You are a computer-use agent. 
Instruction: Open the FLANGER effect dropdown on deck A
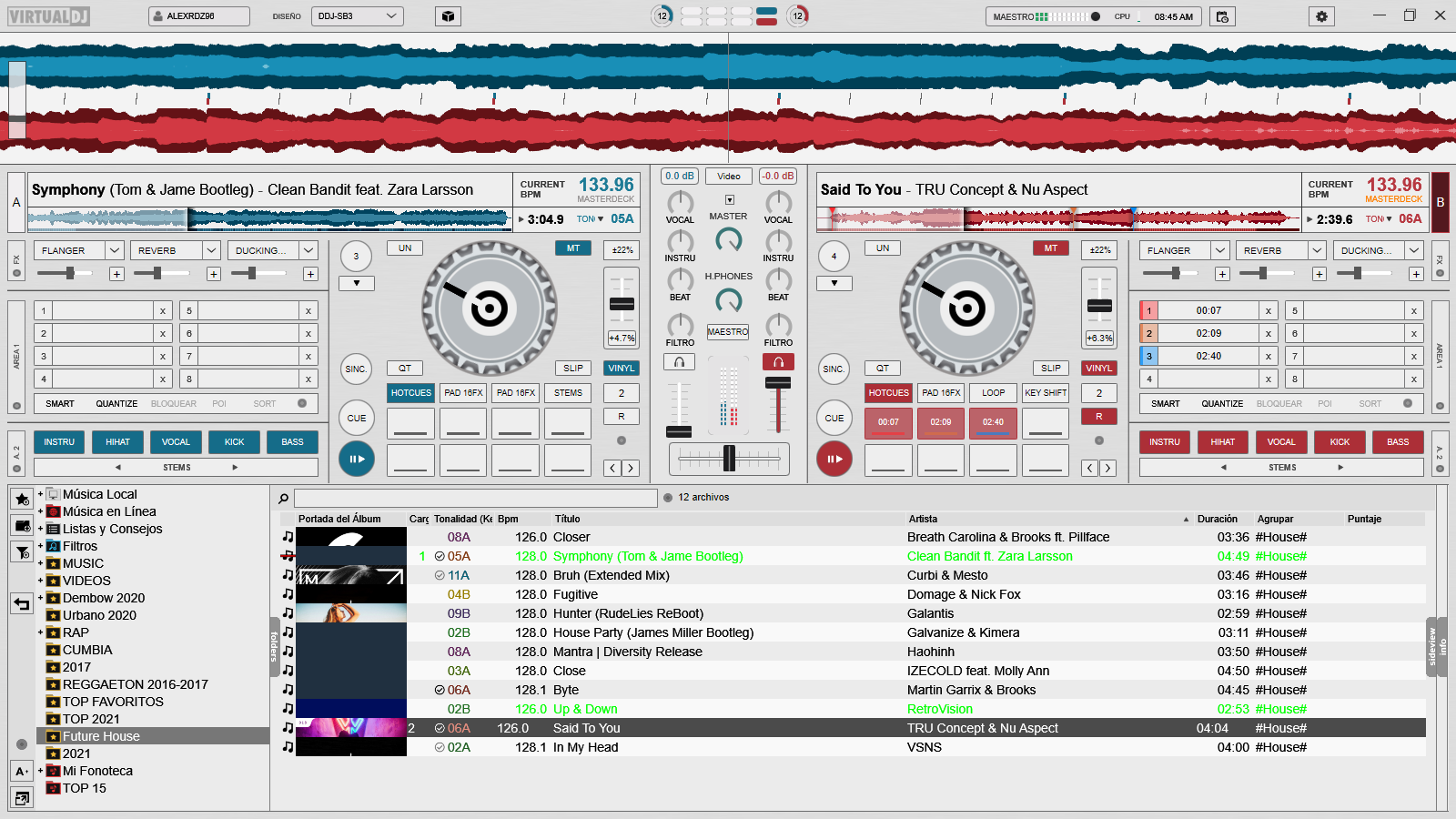coord(115,250)
